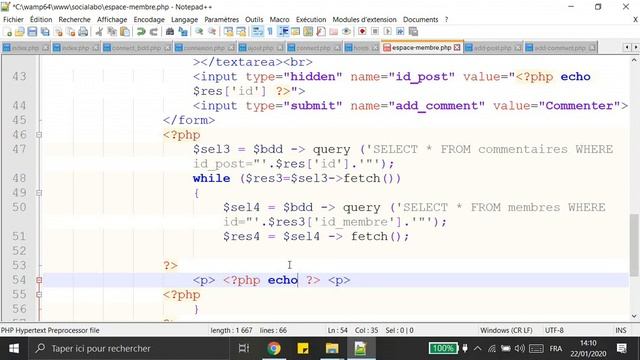
Task: Switch to the add-post.php tab
Action: 493,48
